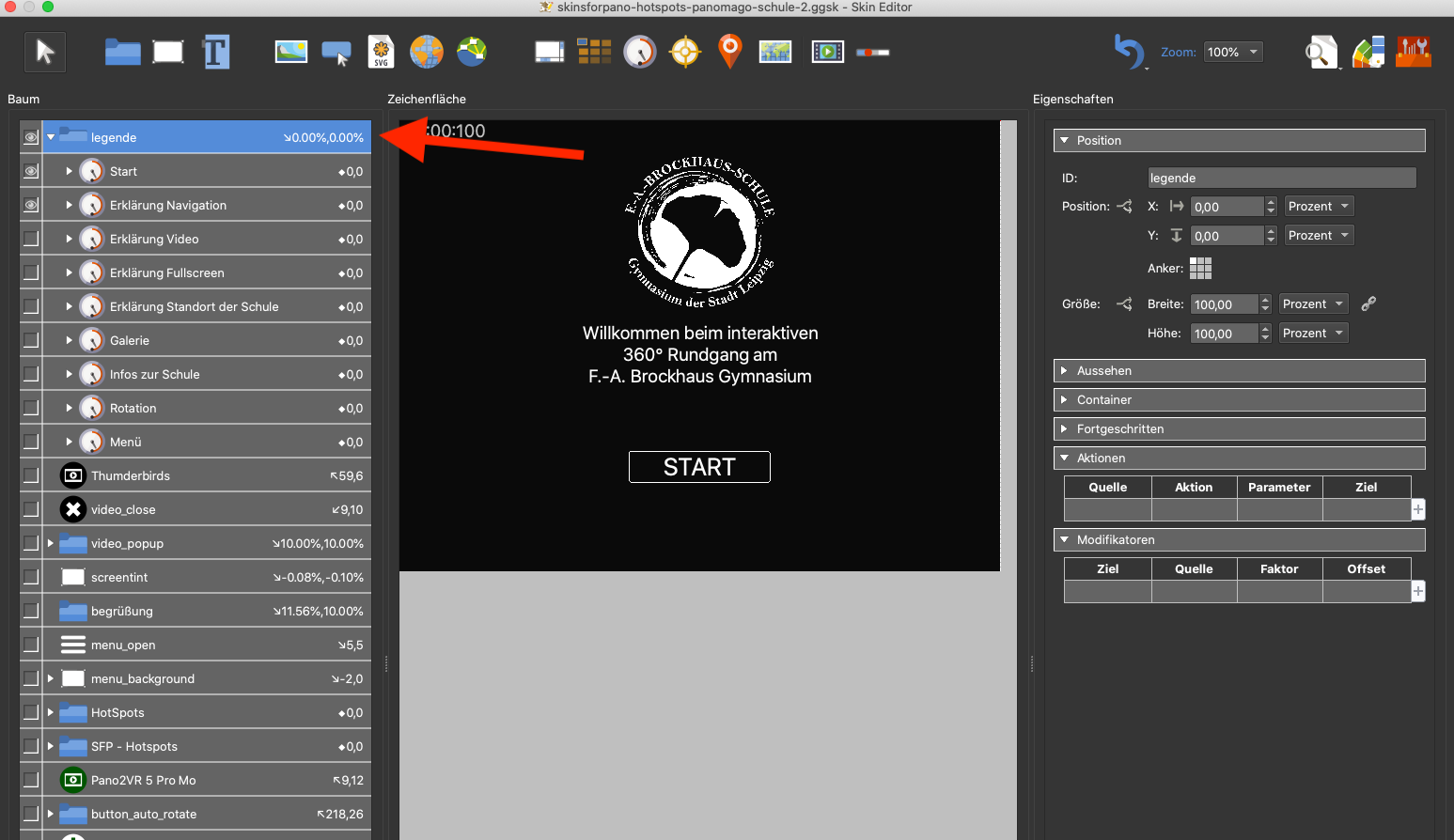Image resolution: width=1454 pixels, height=840 pixels.
Task: Click the share icon next to Größe
Action: click(x=1125, y=303)
